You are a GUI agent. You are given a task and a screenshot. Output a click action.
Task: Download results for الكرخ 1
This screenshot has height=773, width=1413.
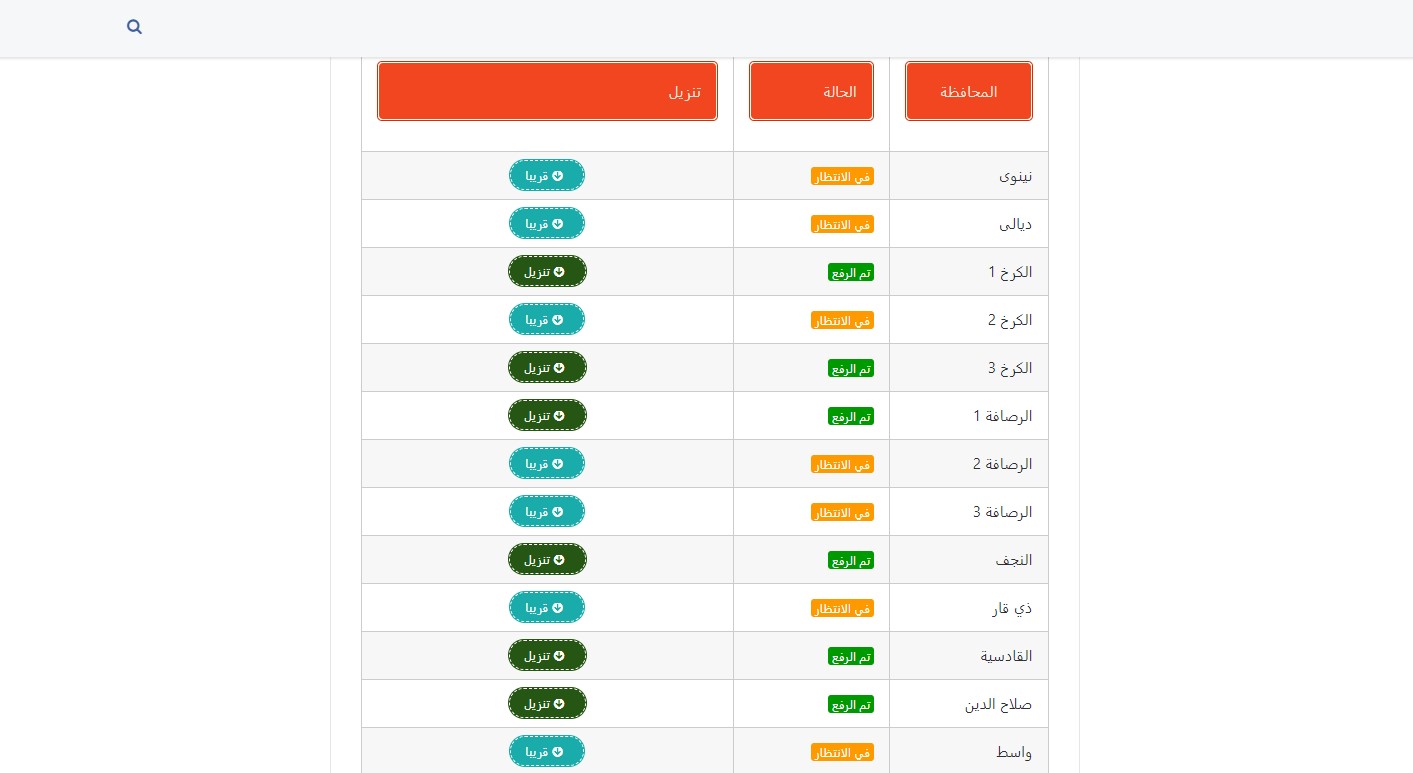[547, 271]
